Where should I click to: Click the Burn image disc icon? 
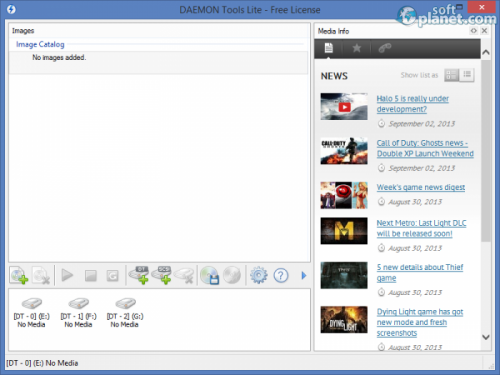(232, 275)
